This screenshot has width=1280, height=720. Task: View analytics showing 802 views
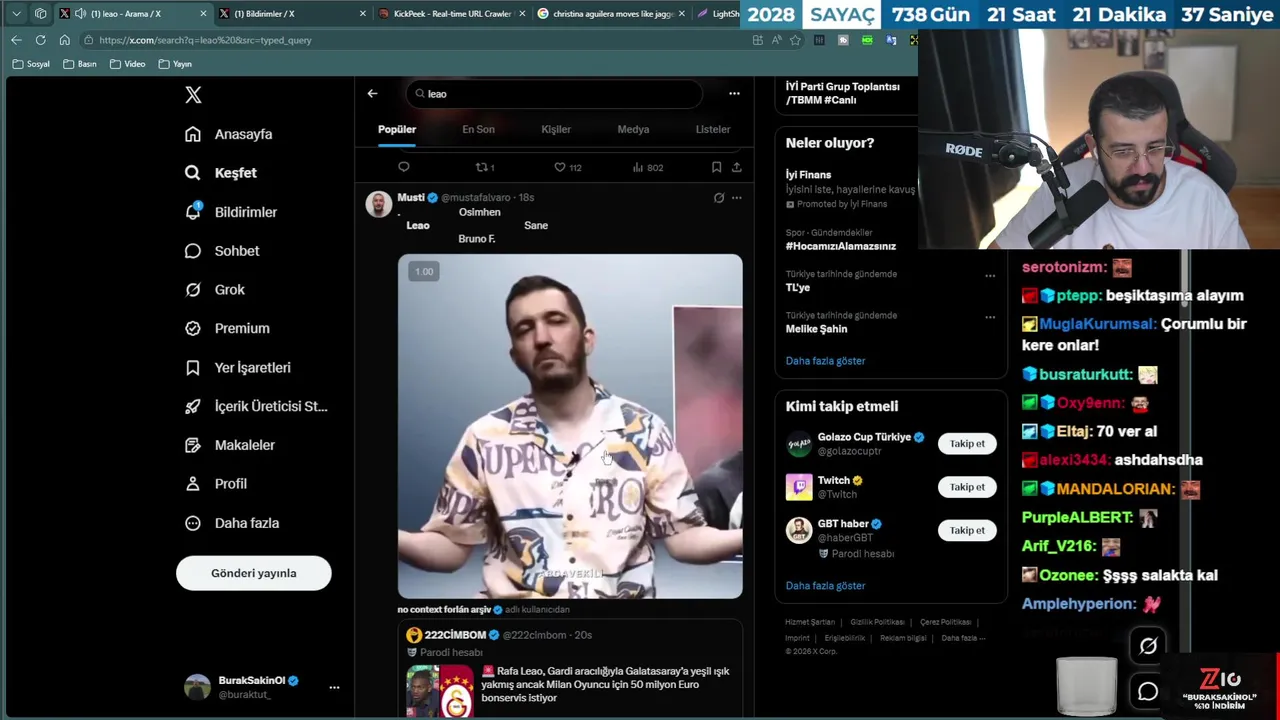point(648,167)
